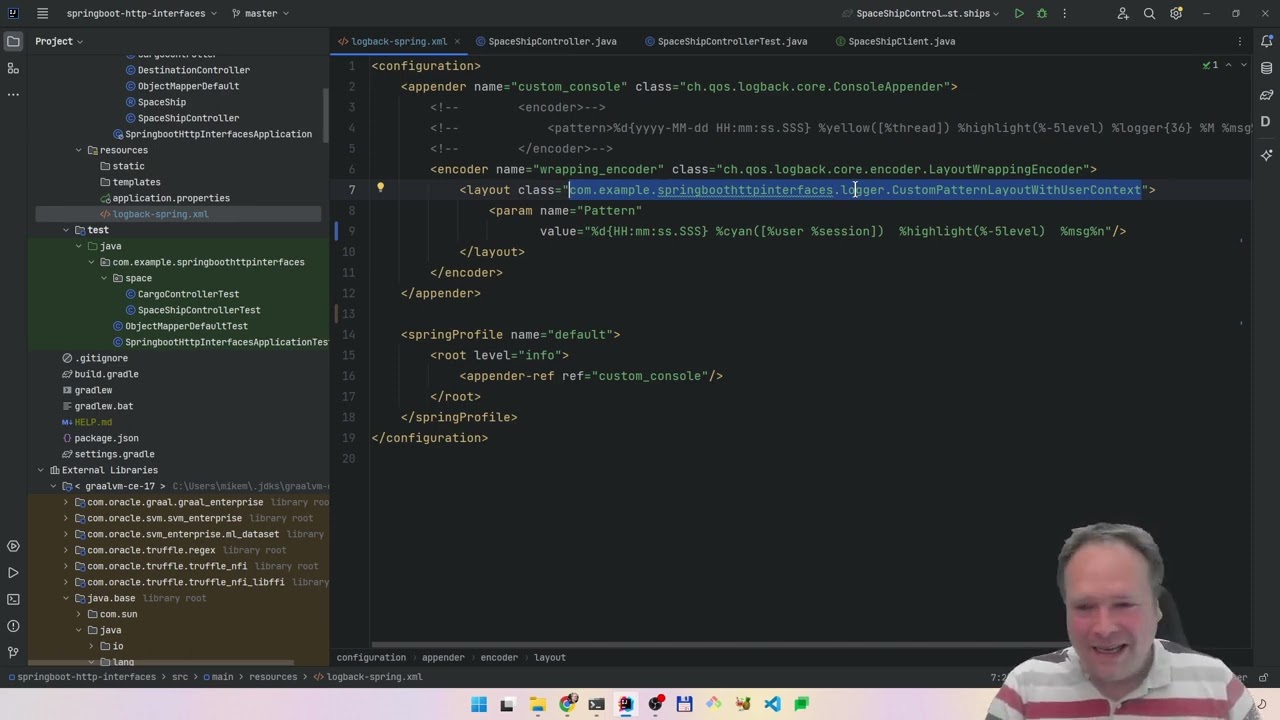Open the Gradle tool window
Viewport: 1280px width, 720px height.
click(1266, 95)
